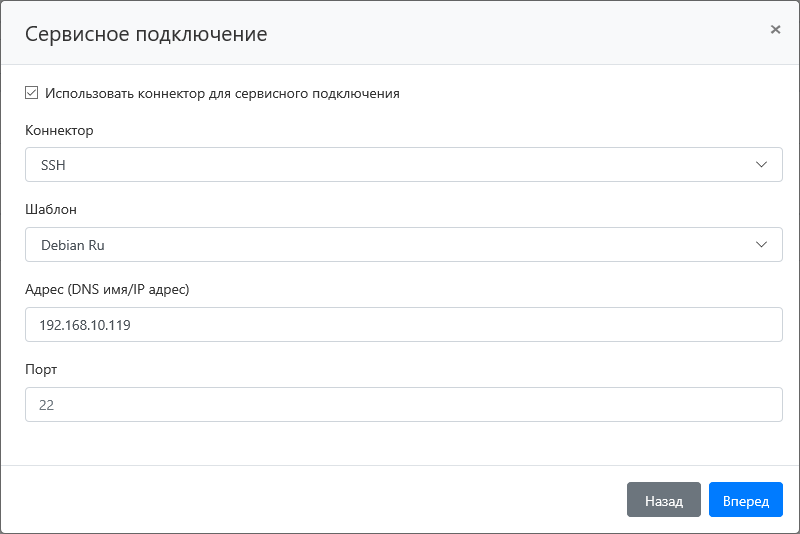800x534 pixels.
Task: Click the Debian Ru template value
Action: [72, 245]
